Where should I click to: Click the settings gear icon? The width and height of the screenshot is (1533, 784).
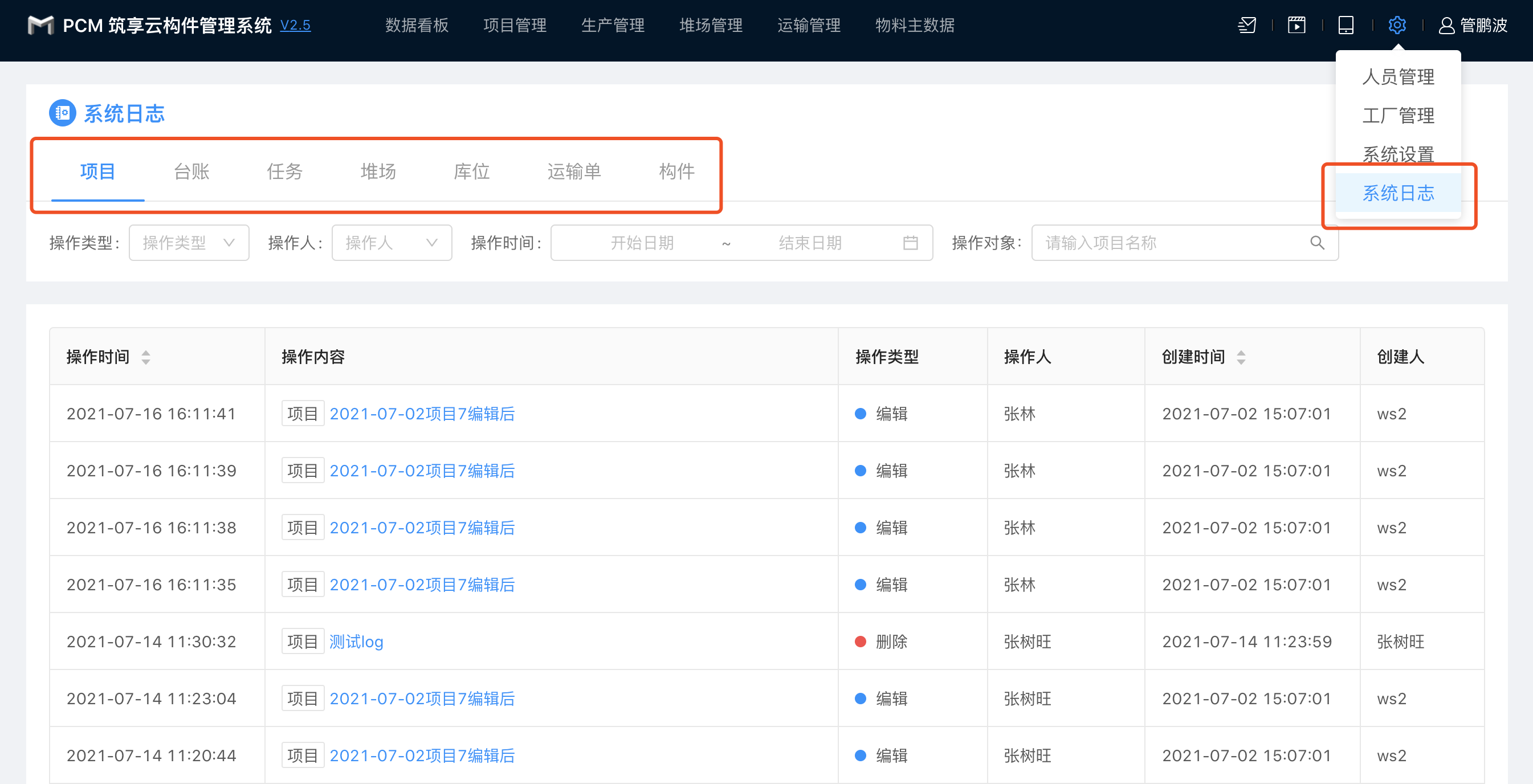click(1397, 25)
